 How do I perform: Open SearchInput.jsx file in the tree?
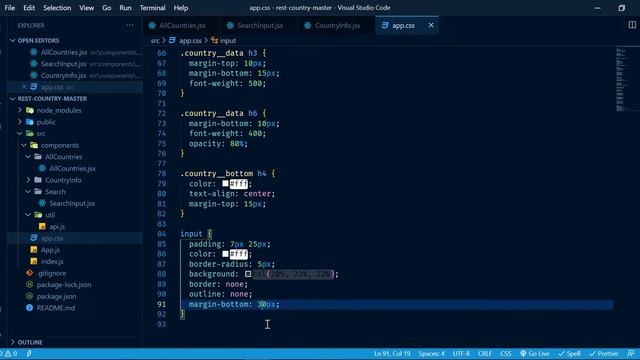pos(72,203)
